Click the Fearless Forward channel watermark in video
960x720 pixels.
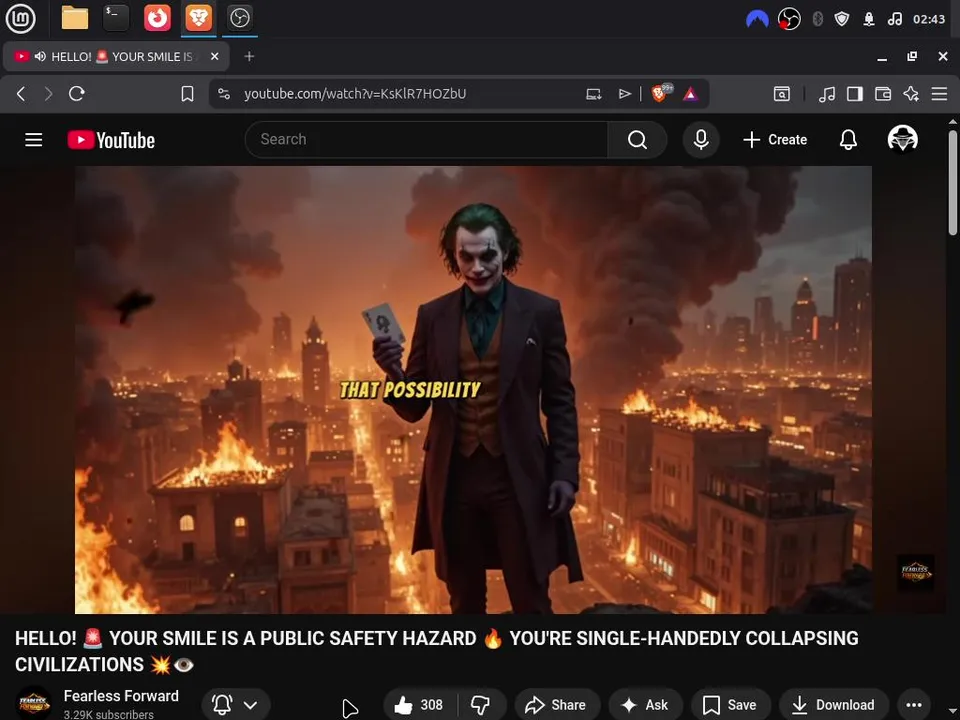click(915, 572)
